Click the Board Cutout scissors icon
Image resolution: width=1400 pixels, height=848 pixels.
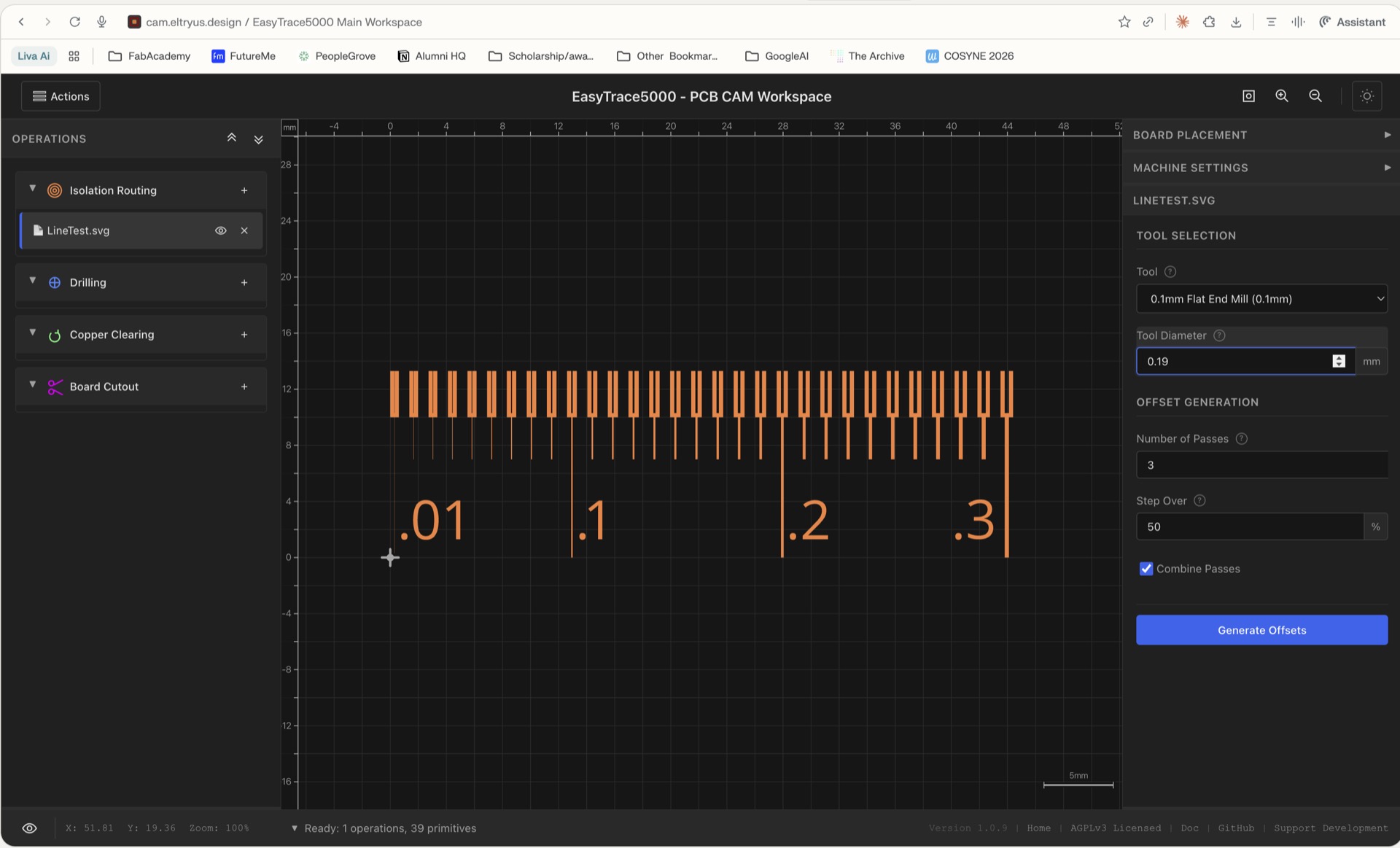coord(55,387)
